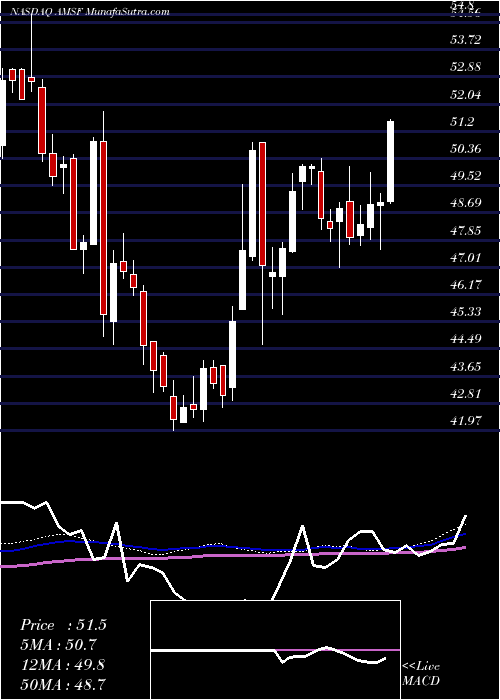
Task: Click the 45.33 price axis label
Action: click(466, 311)
